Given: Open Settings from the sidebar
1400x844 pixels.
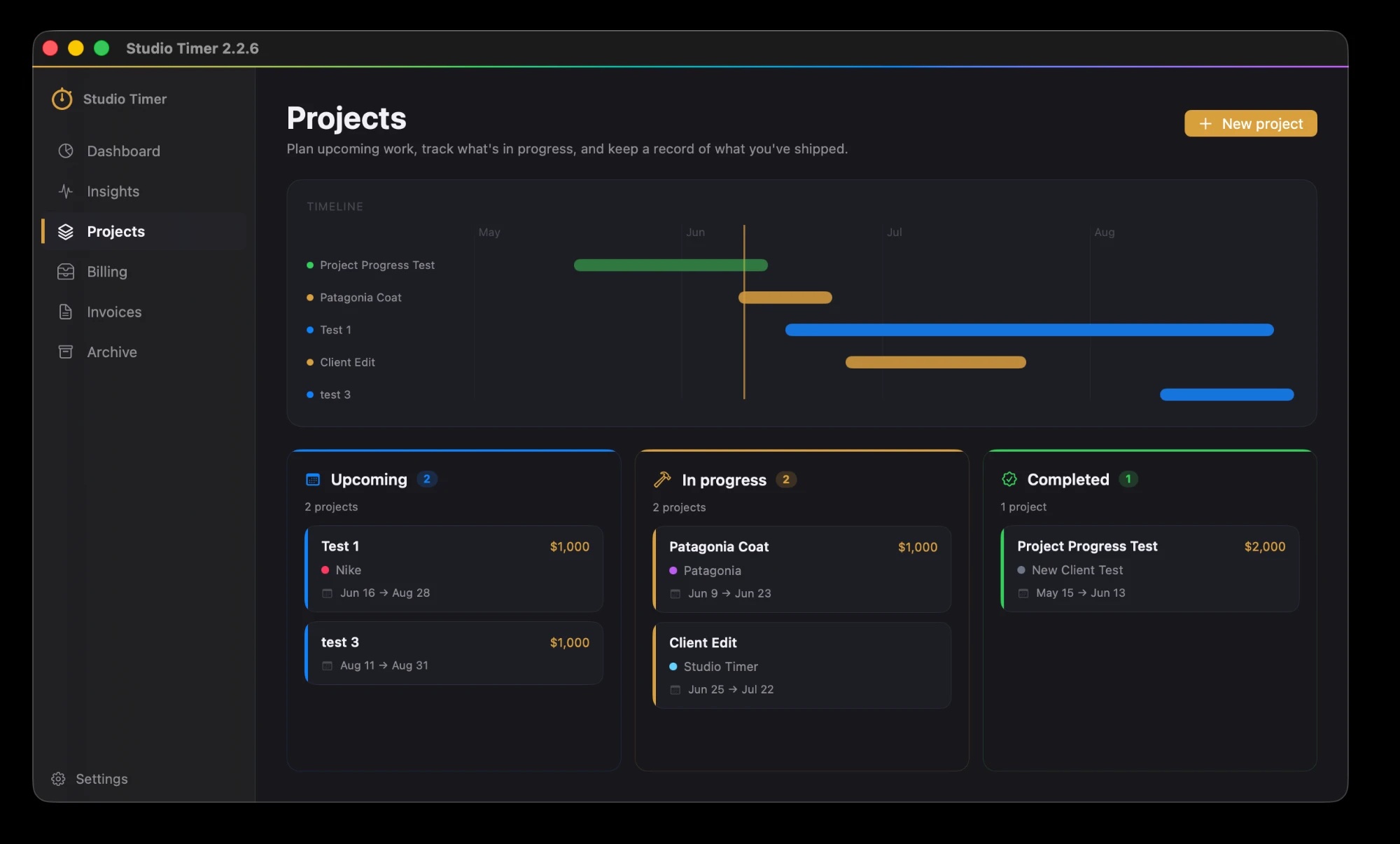Looking at the screenshot, I should pos(89,779).
